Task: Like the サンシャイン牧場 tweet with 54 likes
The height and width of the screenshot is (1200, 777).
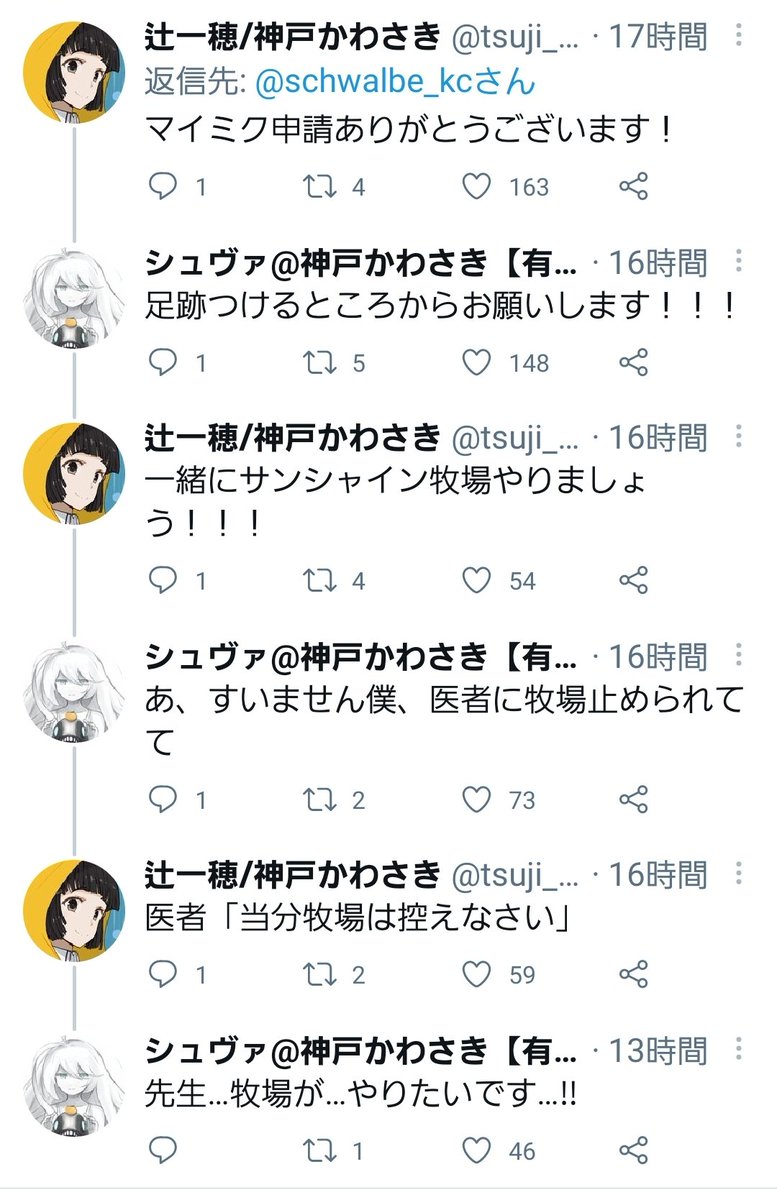Action: (478, 580)
